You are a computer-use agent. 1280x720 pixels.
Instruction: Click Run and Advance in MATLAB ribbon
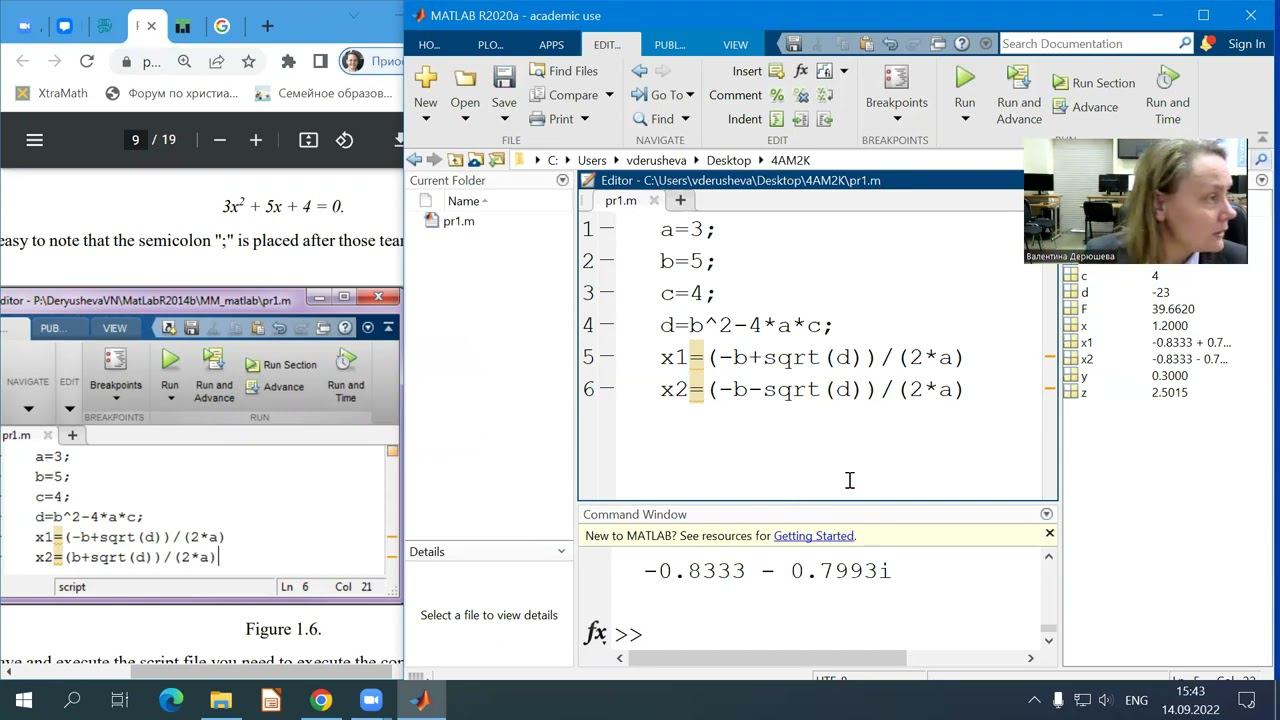coord(1019,95)
